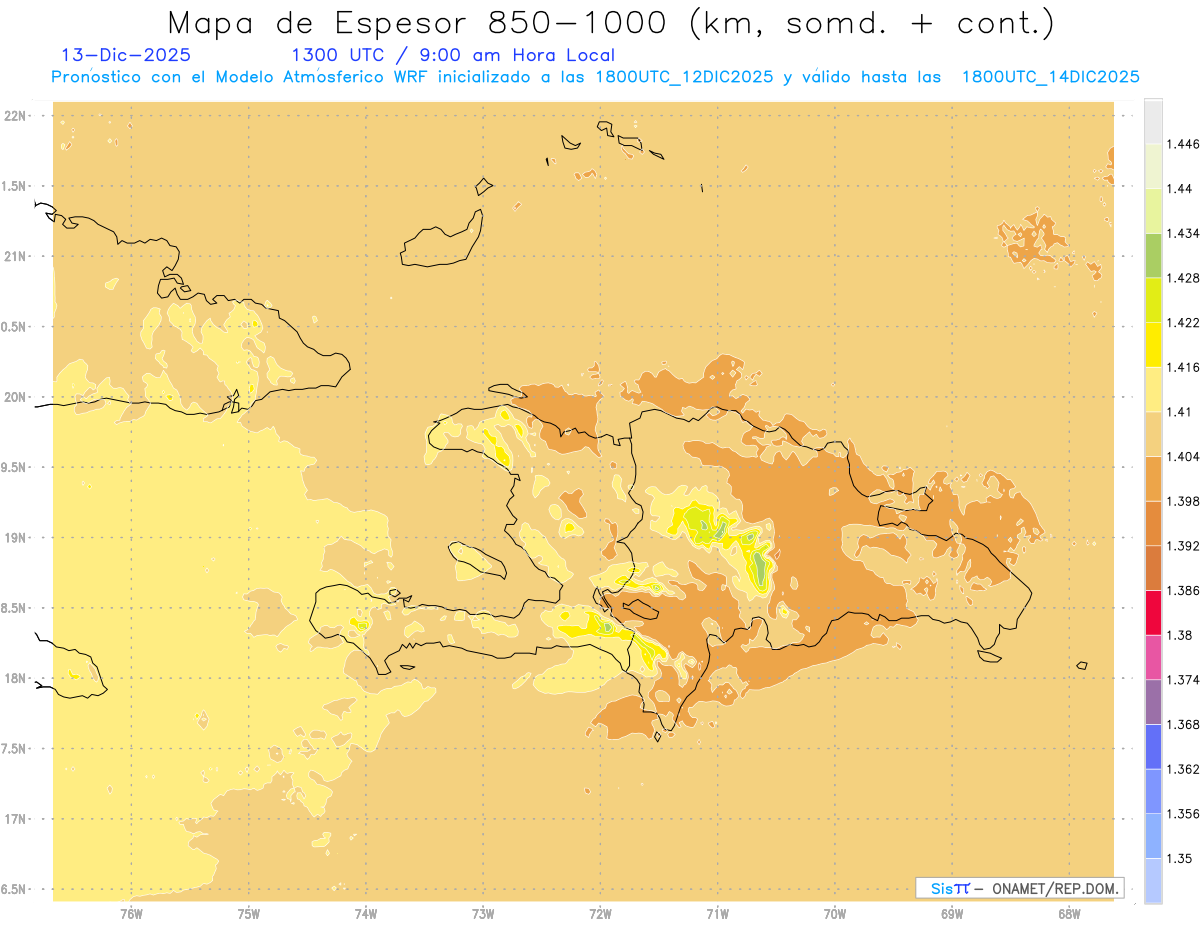The width and height of the screenshot is (1200, 927).
Task: Click the blue legend swatch between 1.362 and 1.368
Action: pos(1153,746)
